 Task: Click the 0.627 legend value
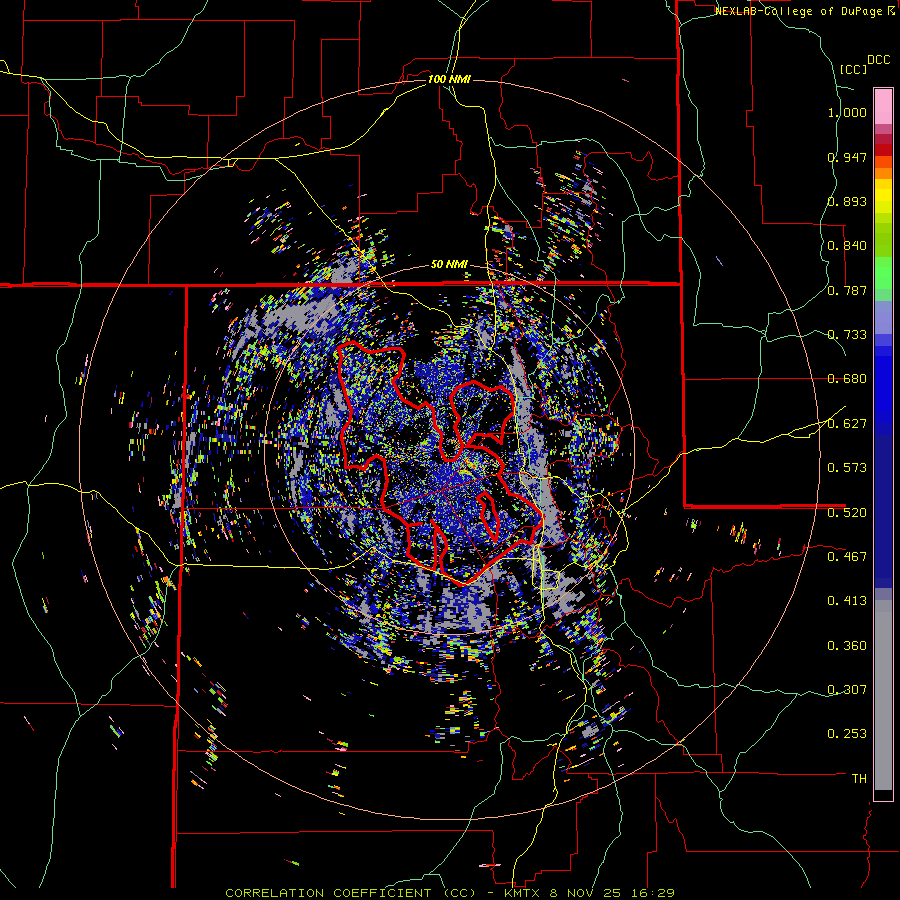(847, 424)
